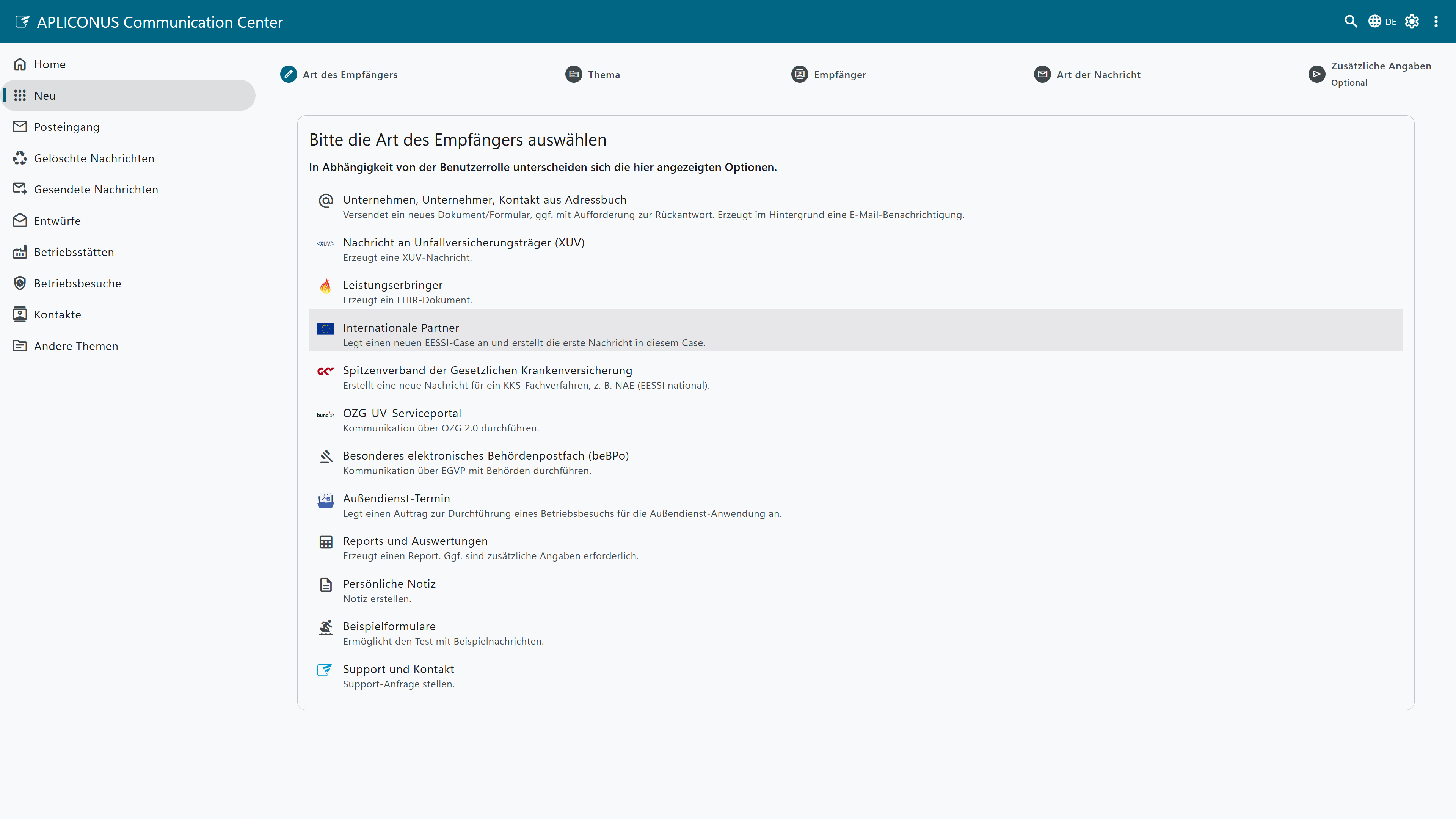
Task: Jump to the Empfänger step
Action: 828,74
